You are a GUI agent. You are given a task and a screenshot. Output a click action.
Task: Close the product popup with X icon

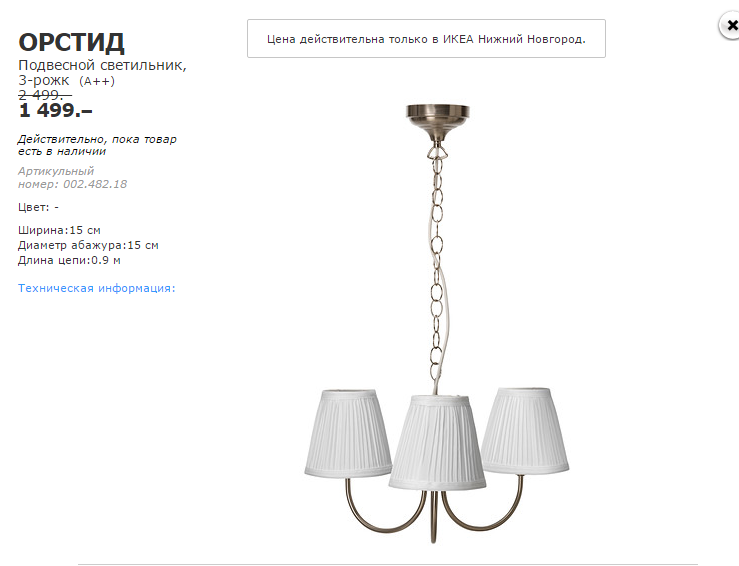coord(730,25)
